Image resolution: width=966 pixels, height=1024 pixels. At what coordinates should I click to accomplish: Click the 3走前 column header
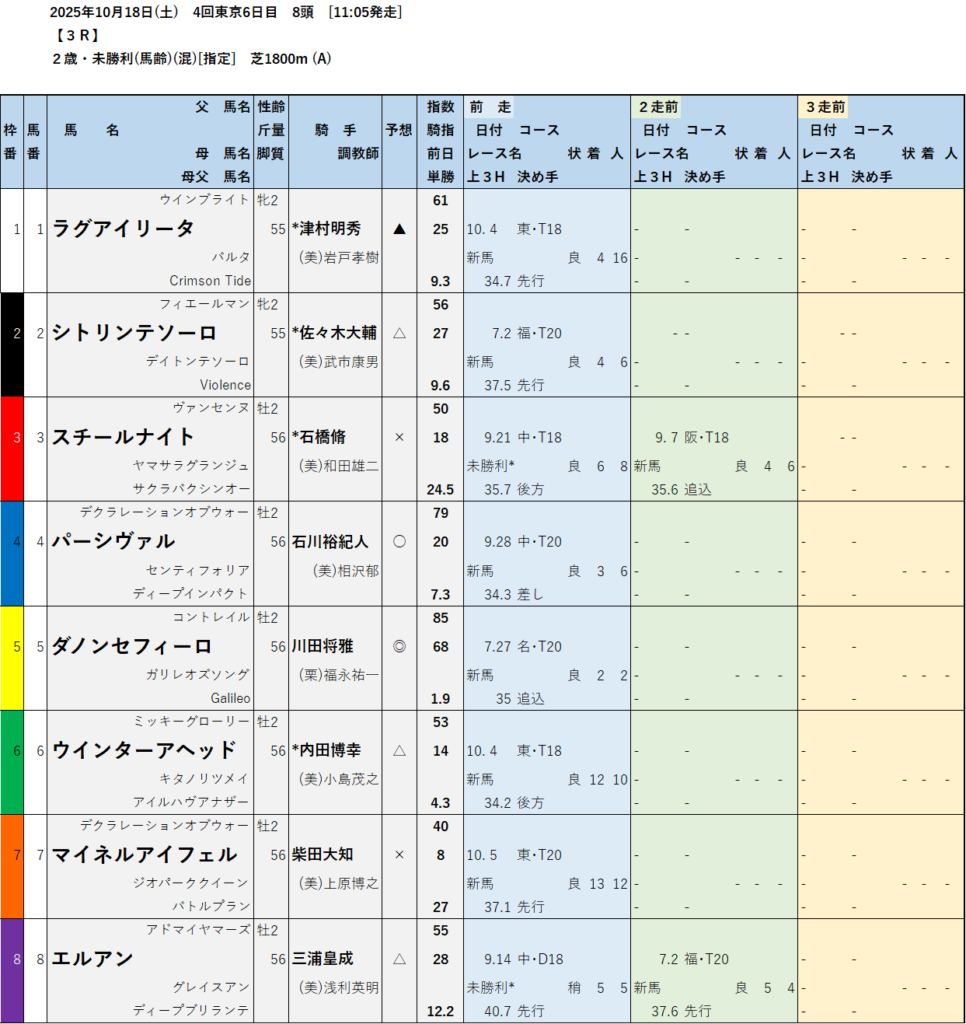[826, 106]
